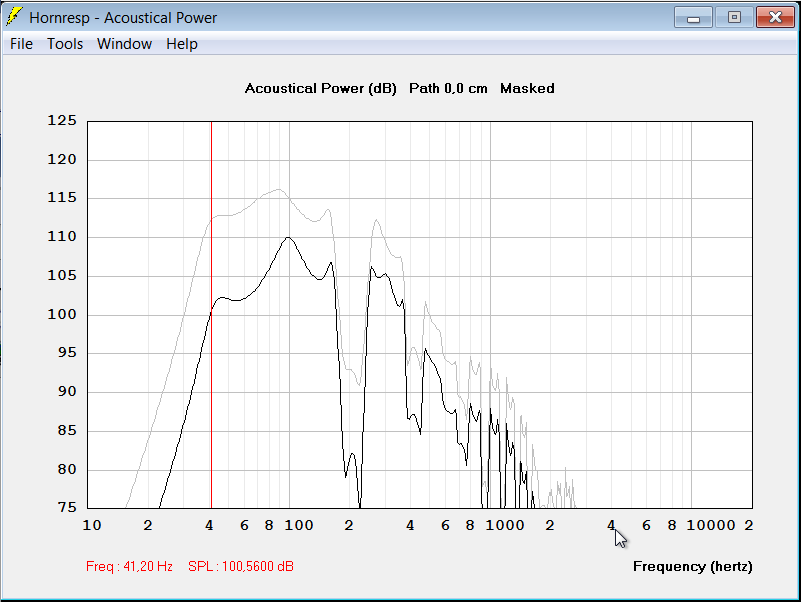Click the Hornresp lightning bolt title icon

coord(14,17)
